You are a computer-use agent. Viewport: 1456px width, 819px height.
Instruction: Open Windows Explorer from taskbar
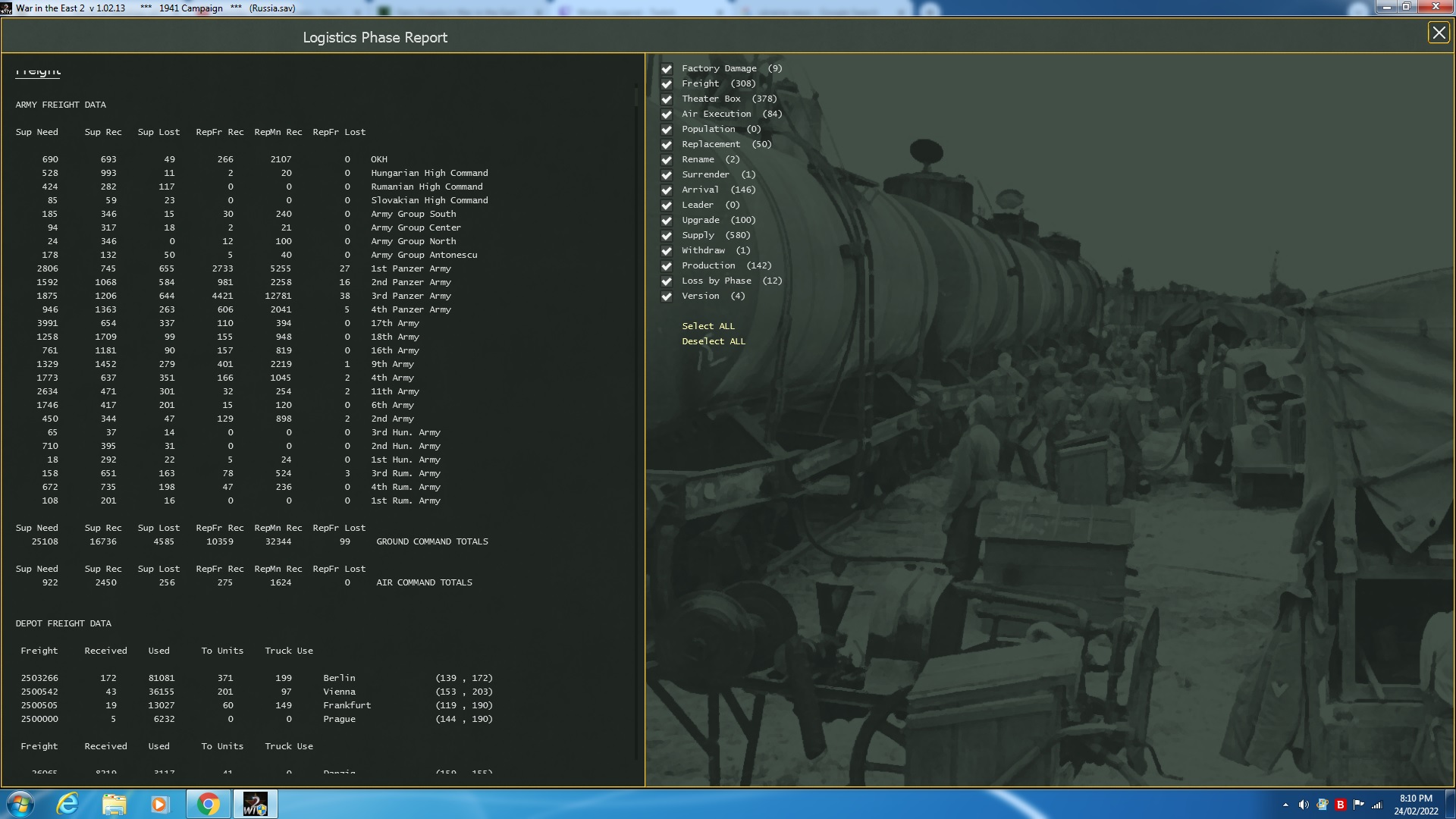point(114,804)
